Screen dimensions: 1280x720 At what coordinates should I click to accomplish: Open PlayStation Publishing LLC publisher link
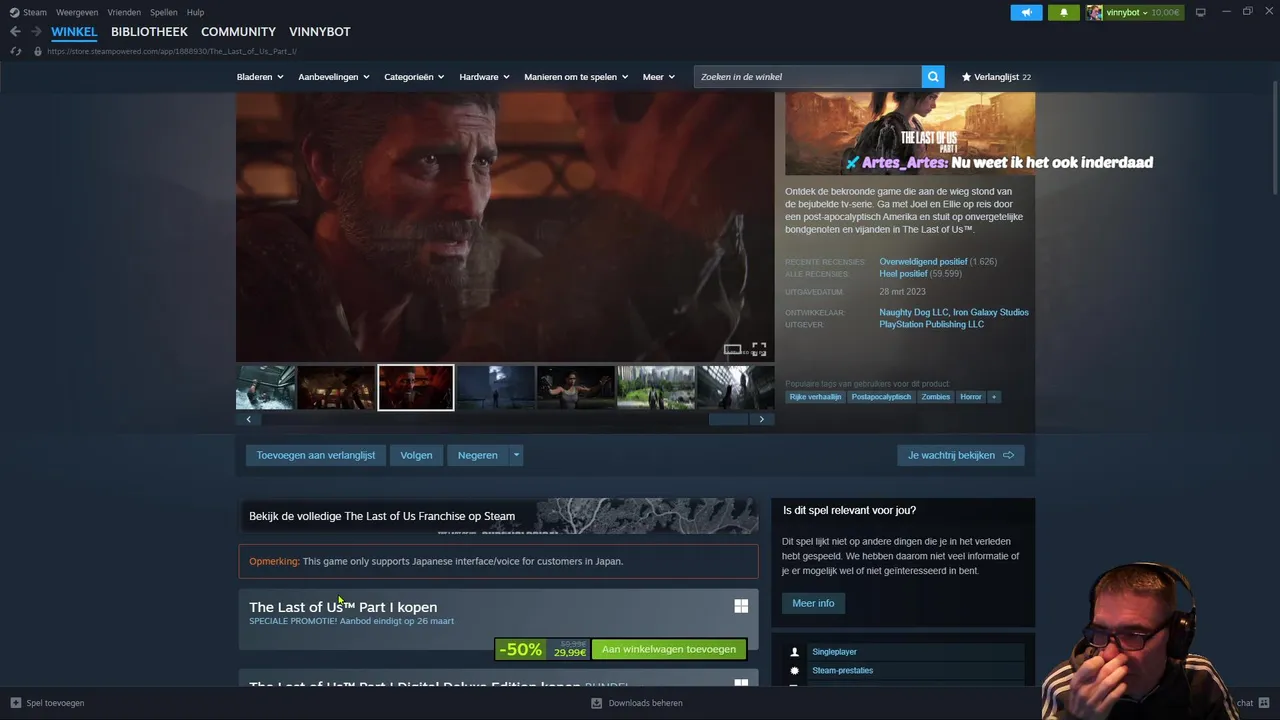(932, 324)
